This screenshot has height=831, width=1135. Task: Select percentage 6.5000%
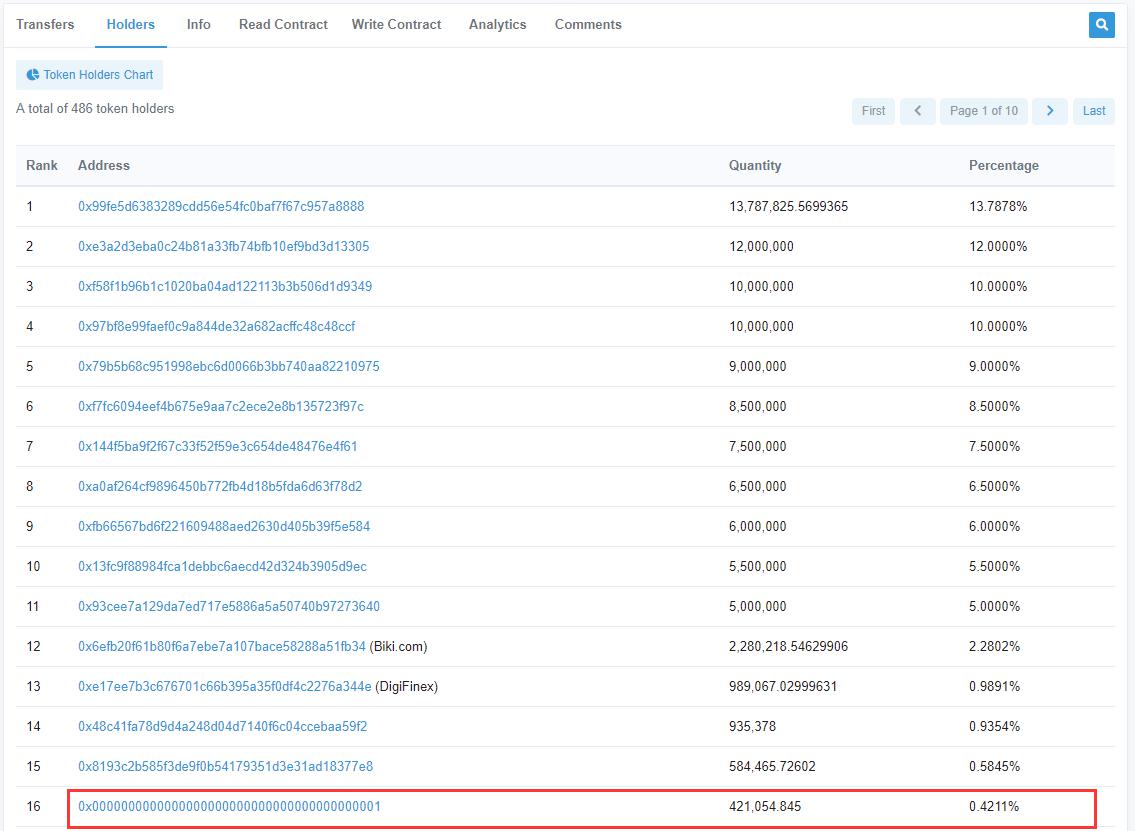click(995, 486)
